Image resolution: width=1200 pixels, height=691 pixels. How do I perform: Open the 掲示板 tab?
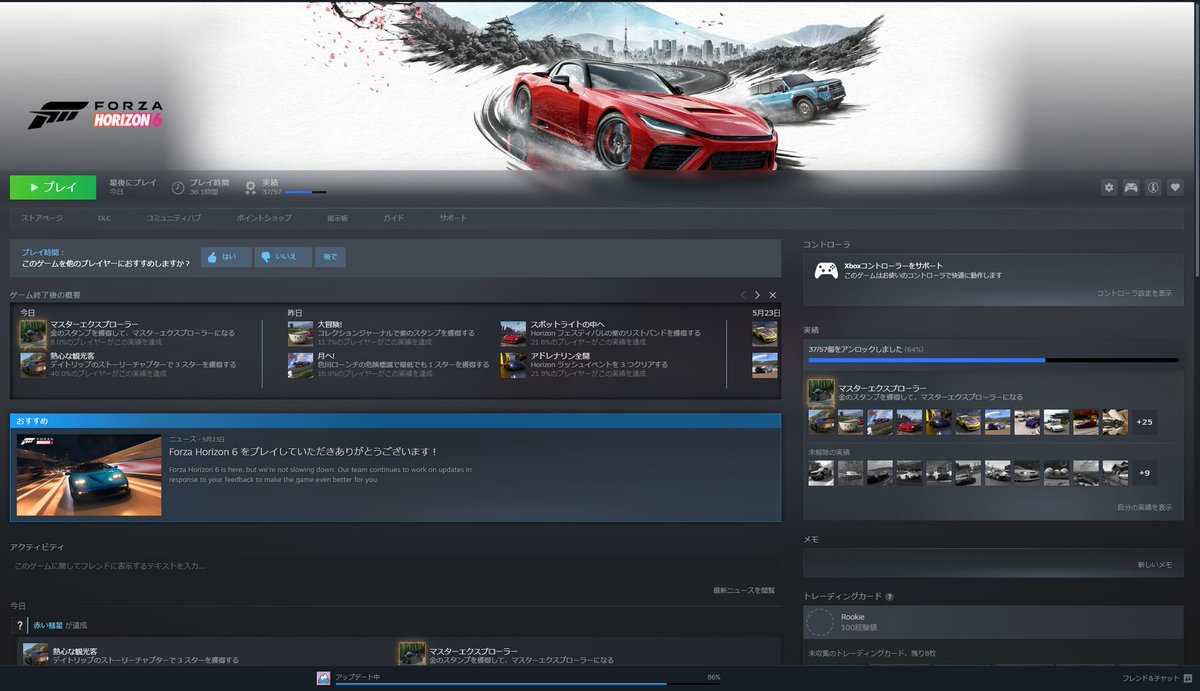point(337,218)
